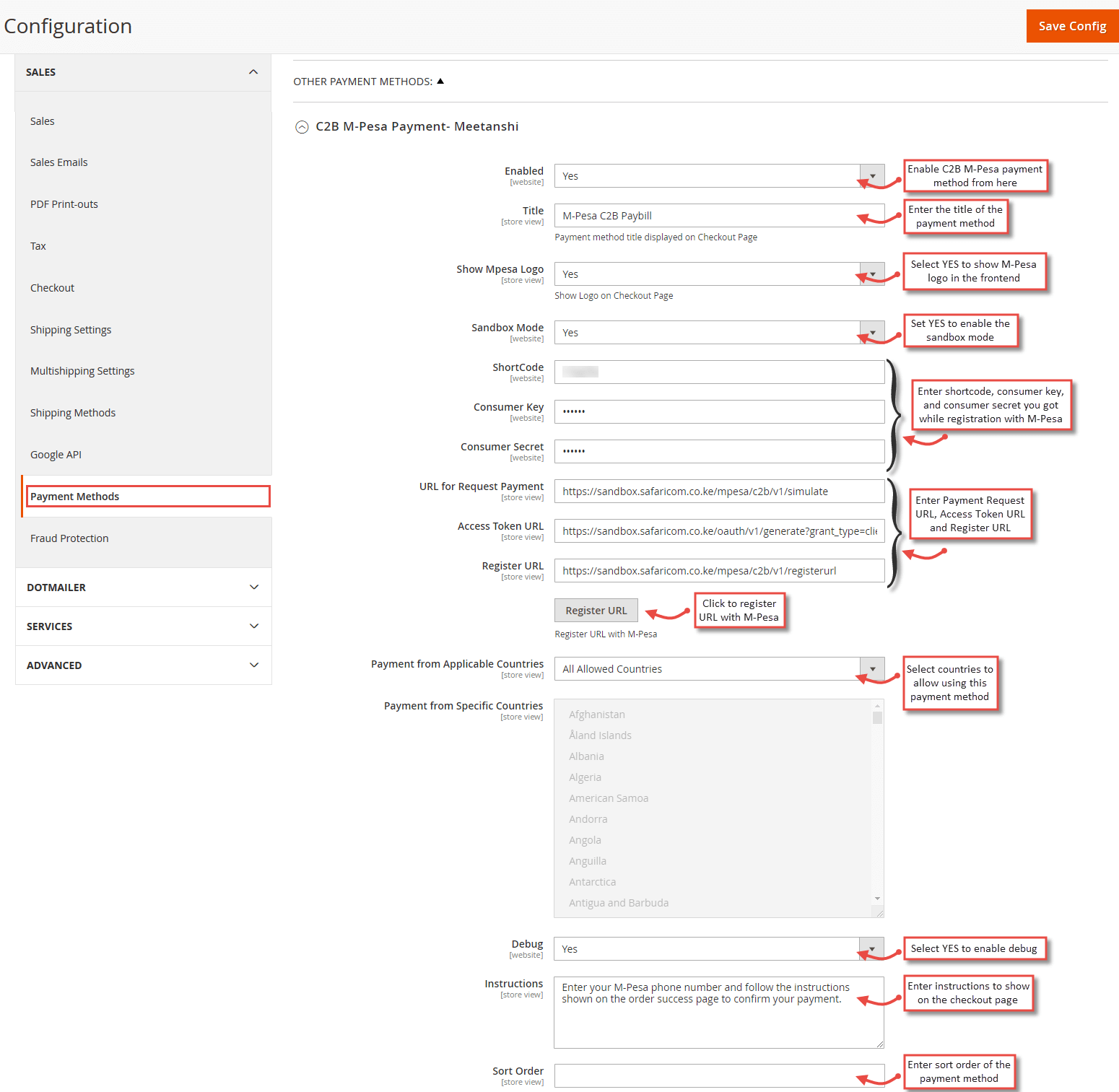Expand the DOTMAILER section
The height and width of the screenshot is (1092, 1119).
click(143, 588)
